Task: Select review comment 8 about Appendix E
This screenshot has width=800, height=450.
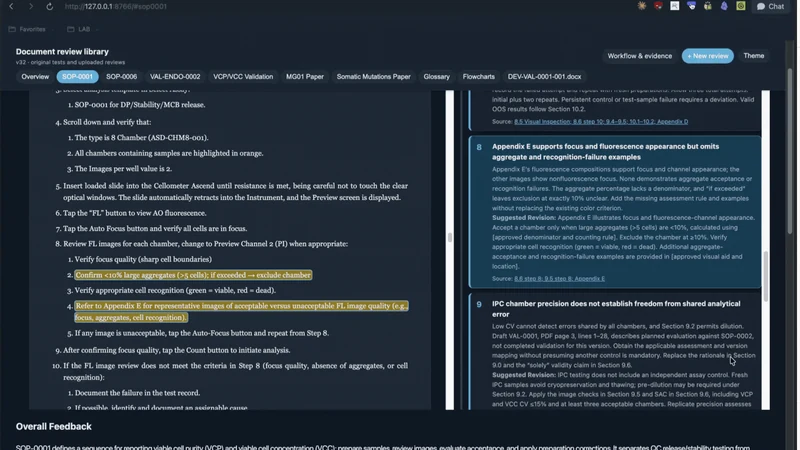Action: pyautogui.click(x=615, y=212)
